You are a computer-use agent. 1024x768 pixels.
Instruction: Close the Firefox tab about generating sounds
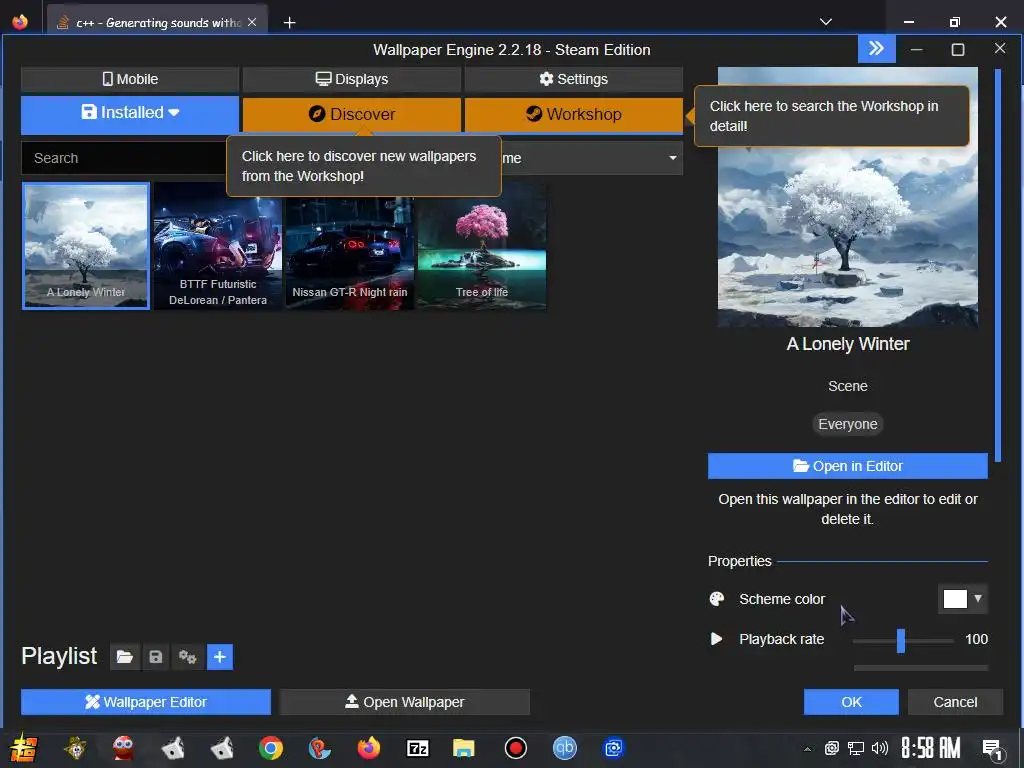tap(252, 22)
